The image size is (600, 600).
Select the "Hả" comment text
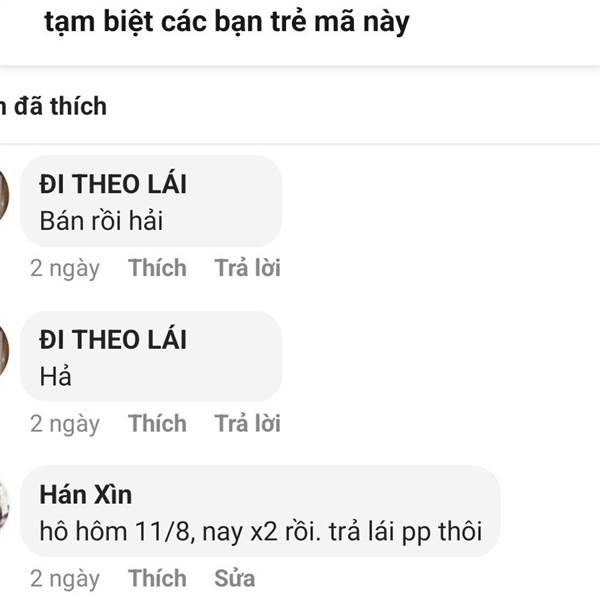[x=55, y=376]
